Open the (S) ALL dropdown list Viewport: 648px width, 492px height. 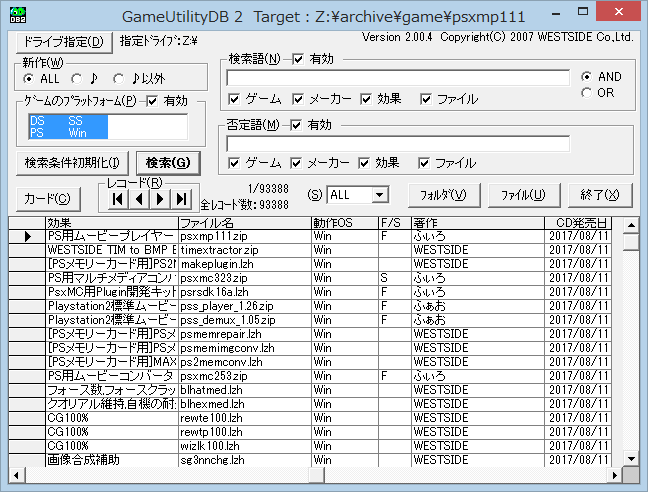pos(380,195)
